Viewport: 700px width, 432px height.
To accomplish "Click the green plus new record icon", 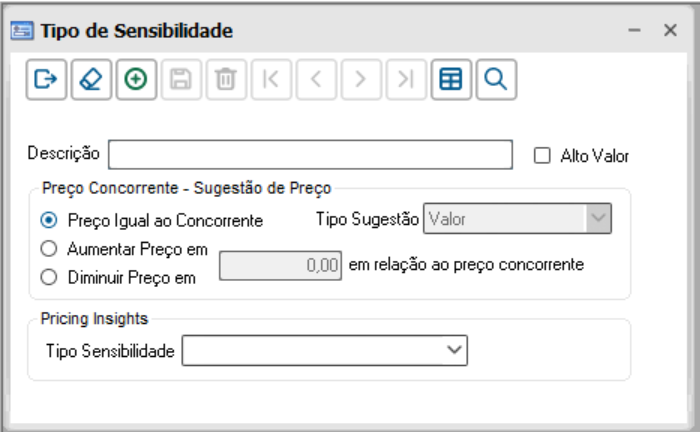I will click(136, 81).
